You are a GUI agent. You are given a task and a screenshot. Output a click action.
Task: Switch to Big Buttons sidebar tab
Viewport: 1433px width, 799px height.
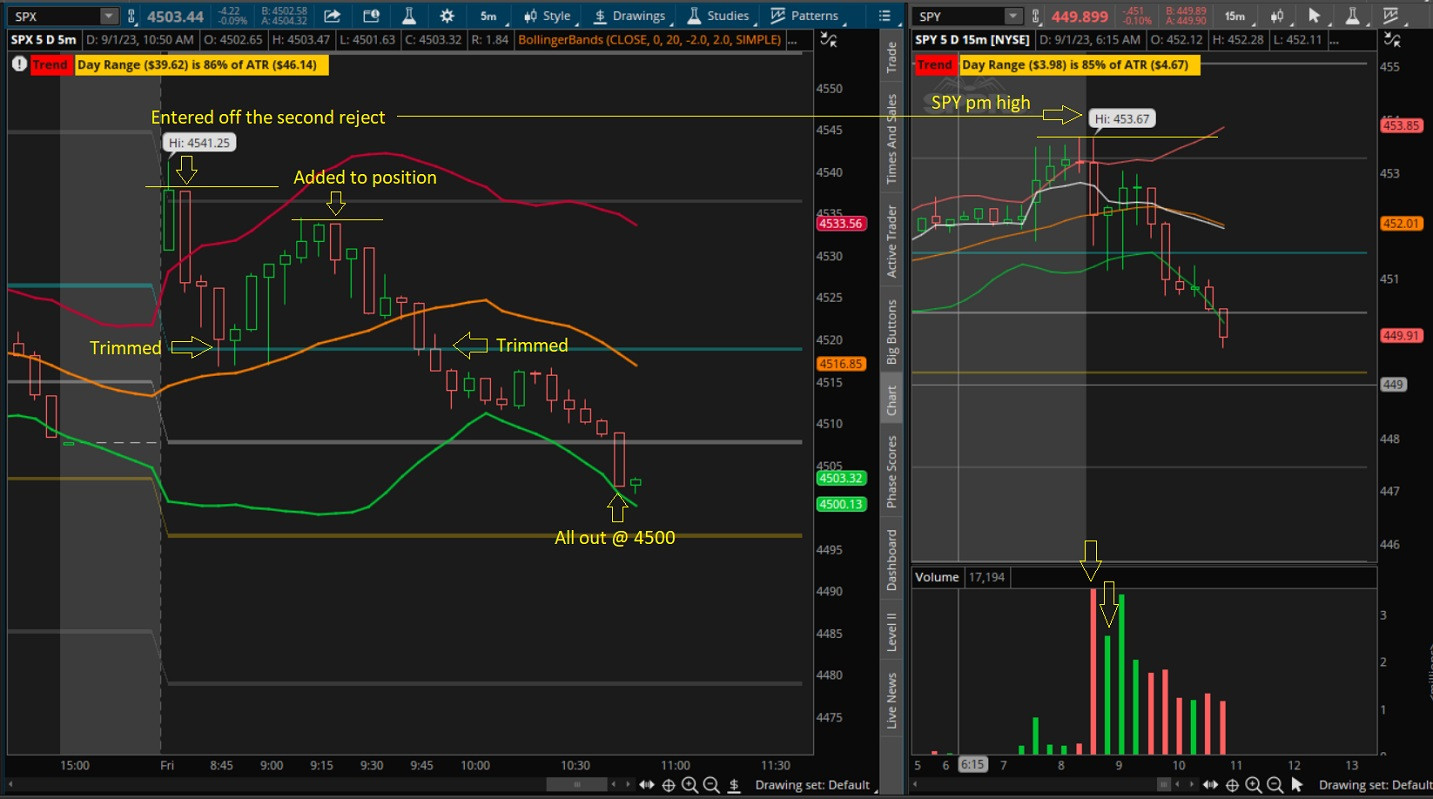pos(891,329)
